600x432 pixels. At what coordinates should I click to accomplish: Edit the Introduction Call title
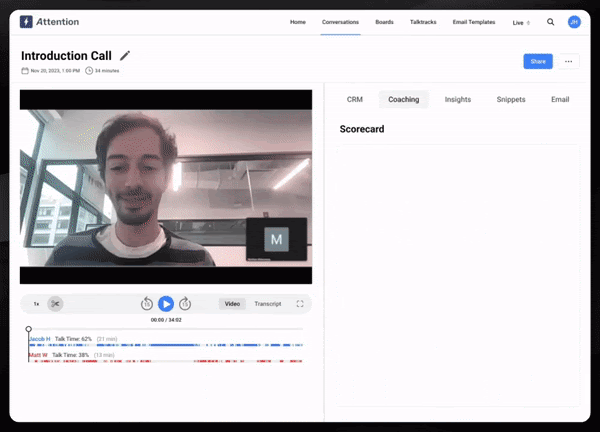[x=125, y=56]
